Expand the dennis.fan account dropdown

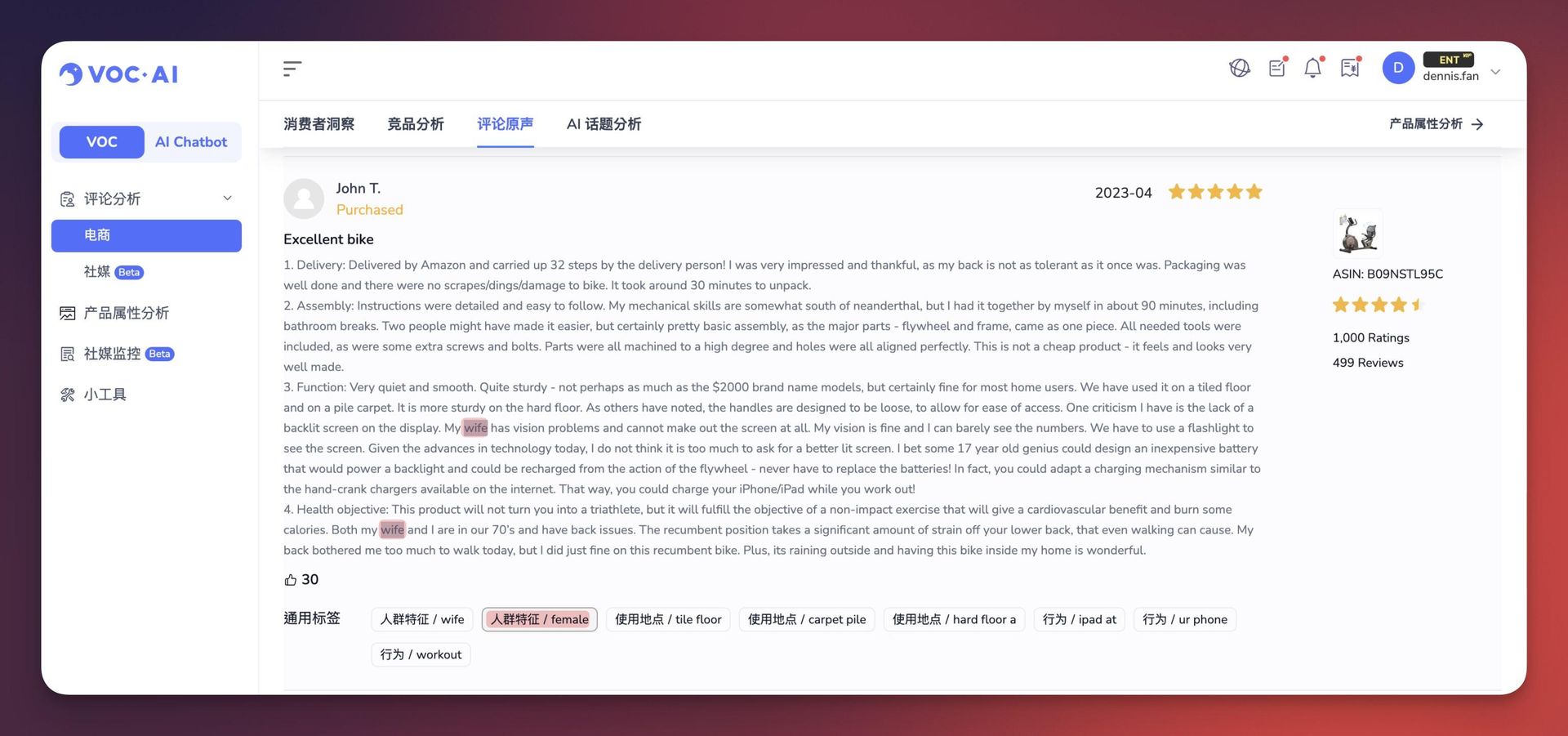pos(1495,72)
